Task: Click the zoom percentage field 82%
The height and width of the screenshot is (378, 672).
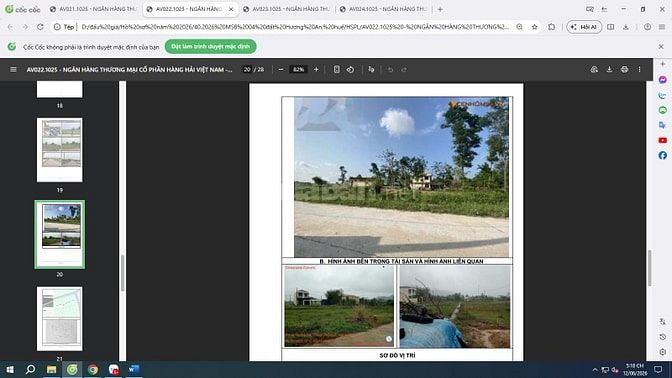Action: pos(299,69)
